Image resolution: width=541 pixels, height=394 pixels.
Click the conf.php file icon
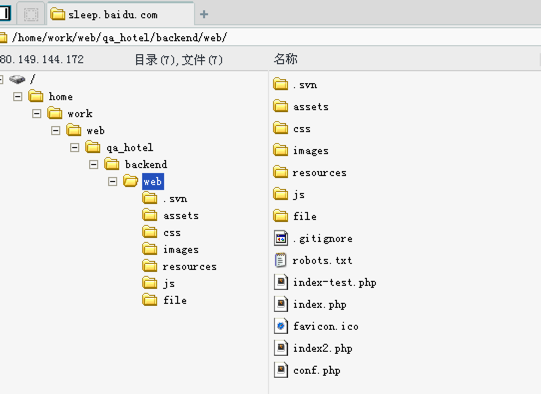pyautogui.click(x=281, y=370)
